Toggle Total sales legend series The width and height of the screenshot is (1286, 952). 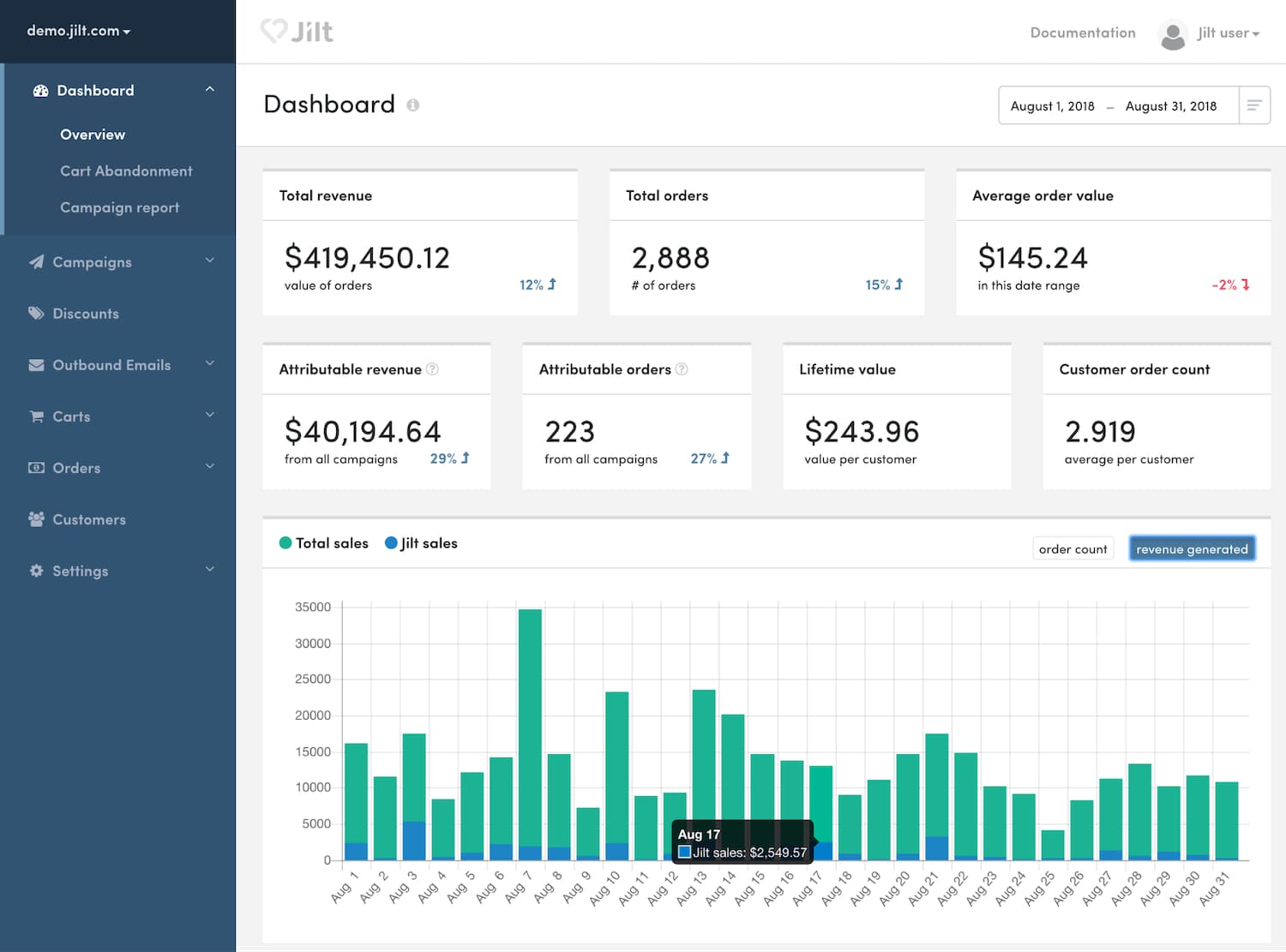tap(323, 543)
